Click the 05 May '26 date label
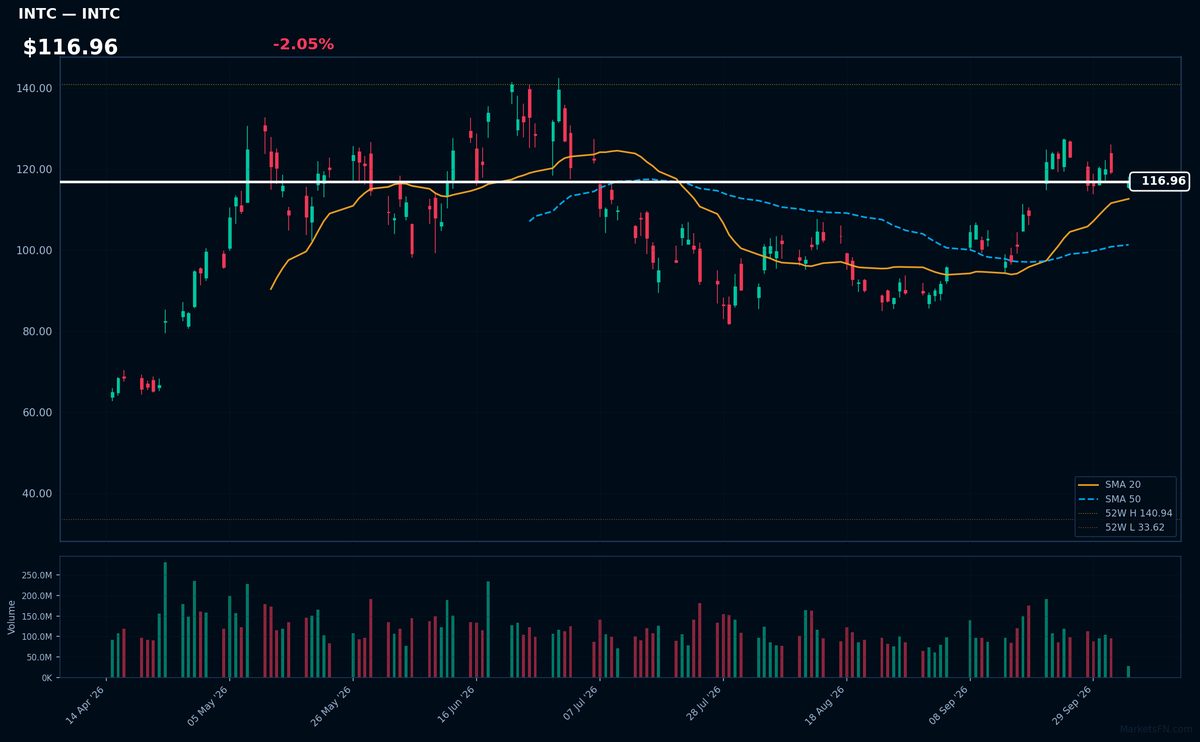The height and width of the screenshot is (742, 1200). coord(208,705)
